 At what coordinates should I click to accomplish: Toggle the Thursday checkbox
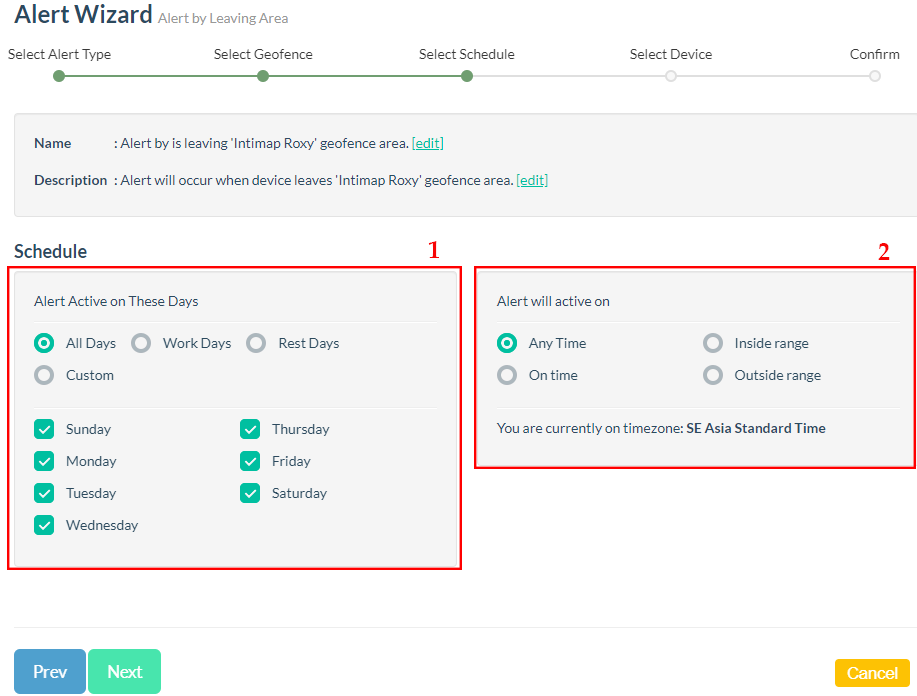point(250,429)
